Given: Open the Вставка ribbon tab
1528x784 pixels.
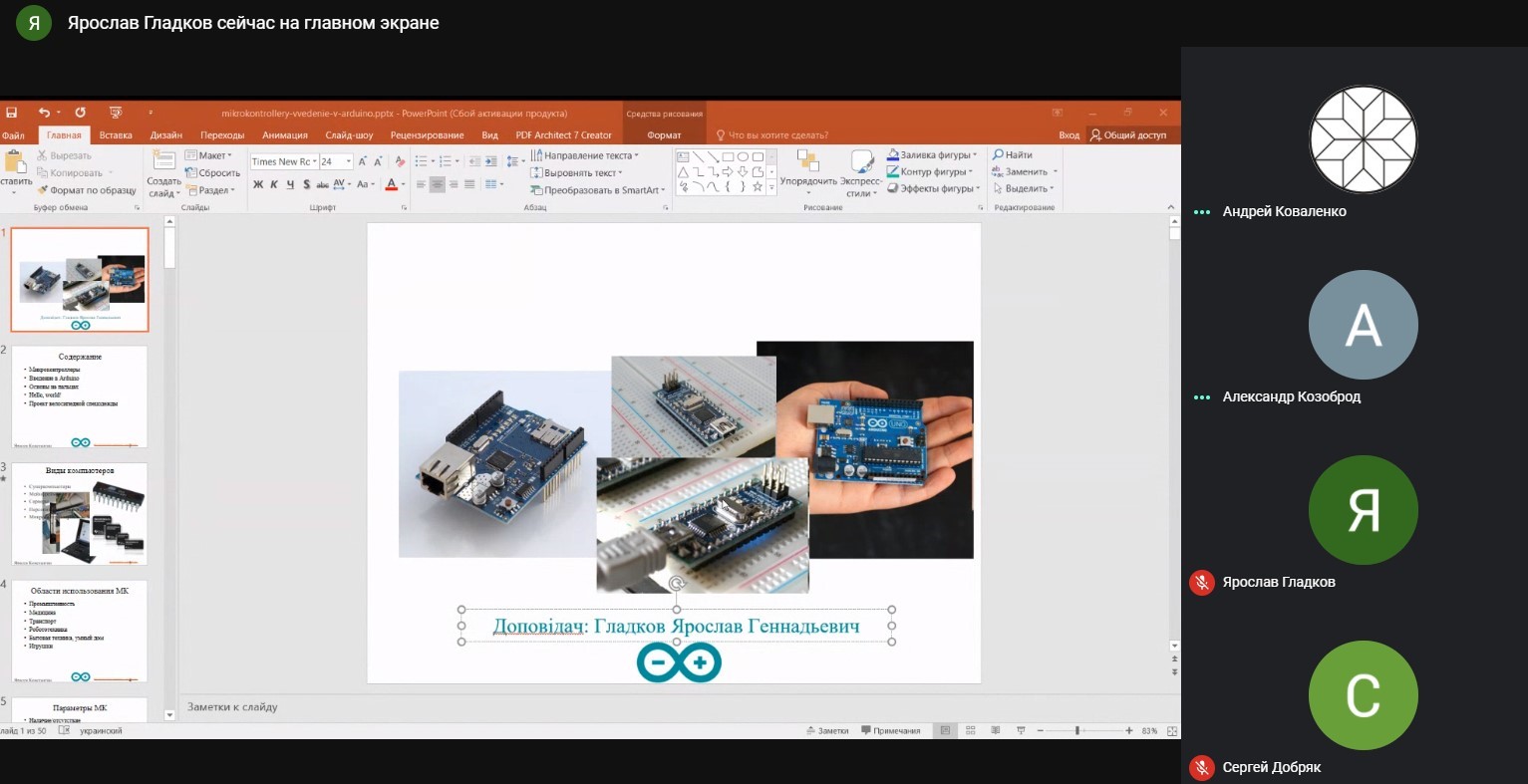Looking at the screenshot, I should (x=116, y=135).
